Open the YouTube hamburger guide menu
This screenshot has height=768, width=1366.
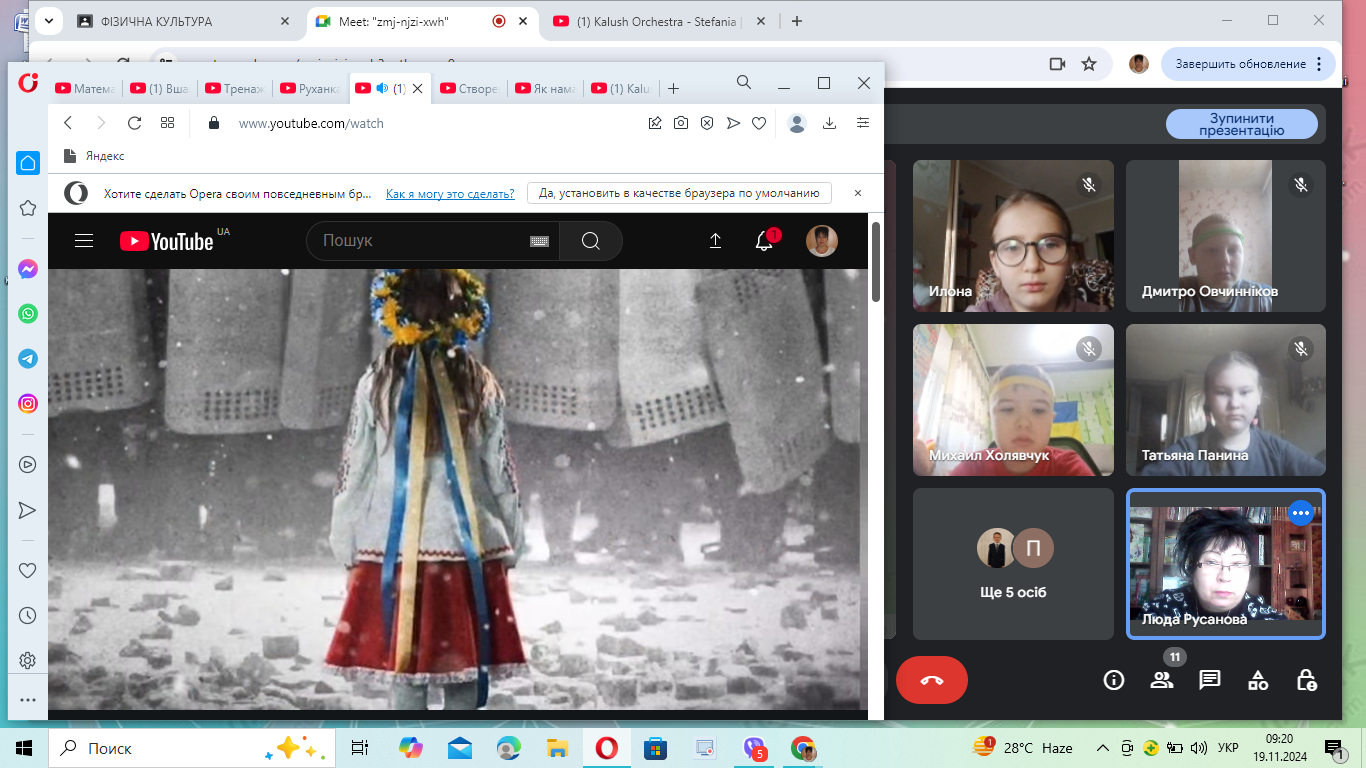84,241
